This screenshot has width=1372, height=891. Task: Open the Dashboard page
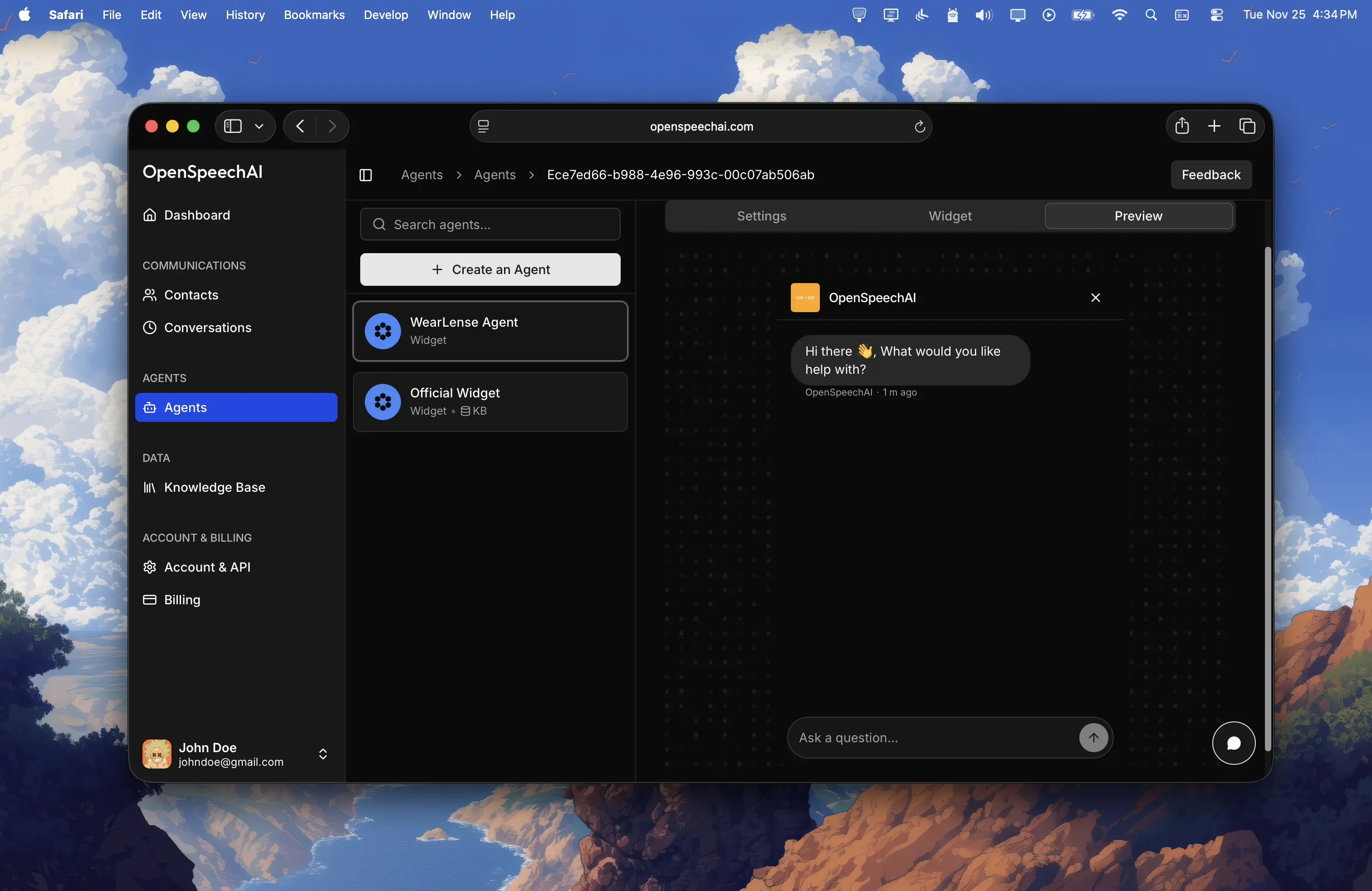[236, 215]
